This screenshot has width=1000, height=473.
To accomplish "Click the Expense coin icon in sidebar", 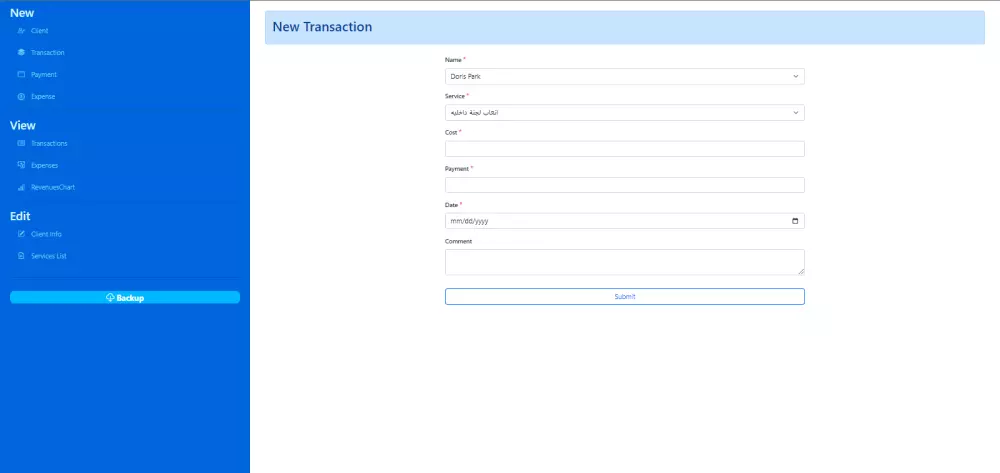I will pos(21,97).
